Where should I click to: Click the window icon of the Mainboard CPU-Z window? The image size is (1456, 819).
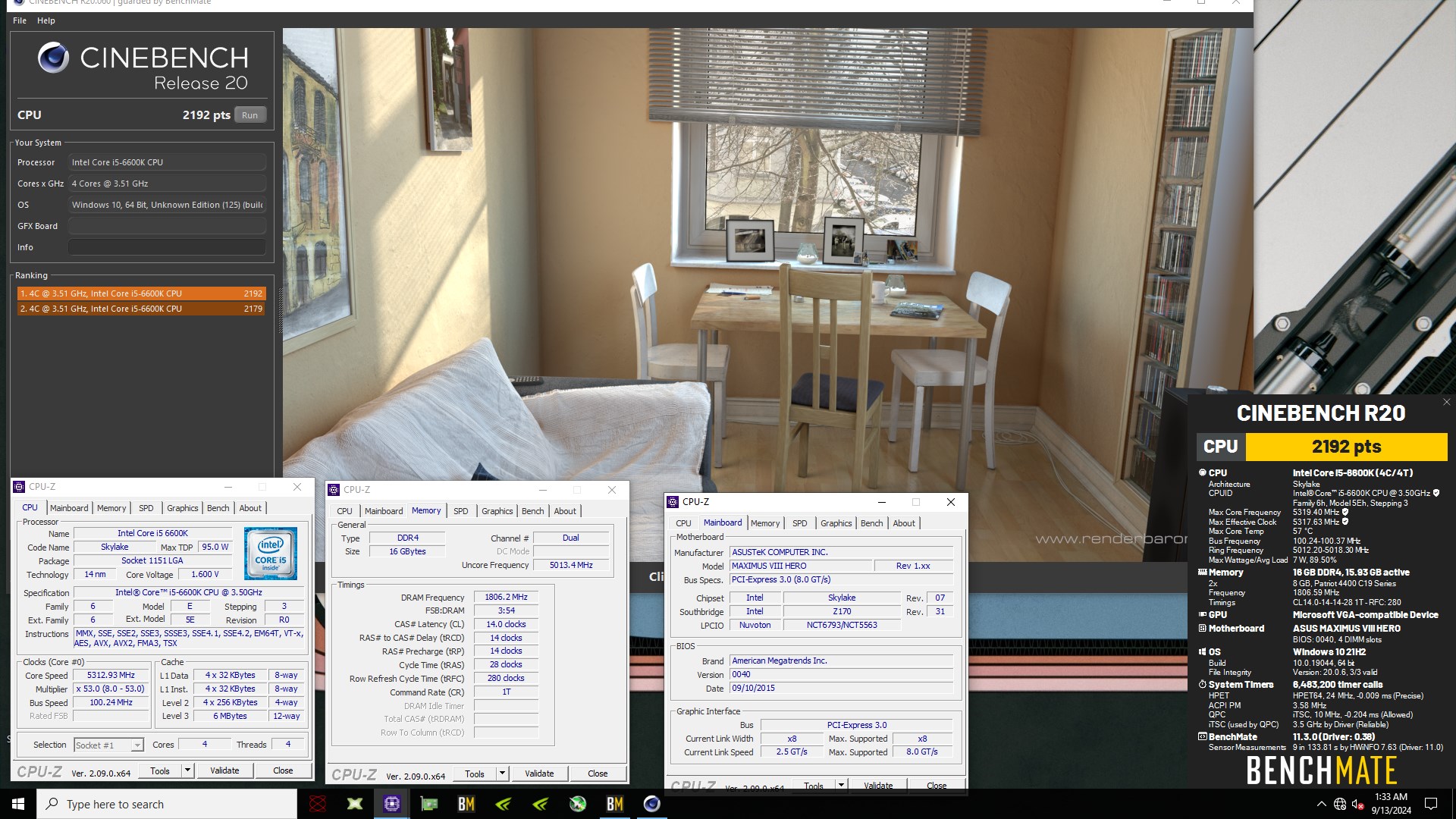[673, 502]
